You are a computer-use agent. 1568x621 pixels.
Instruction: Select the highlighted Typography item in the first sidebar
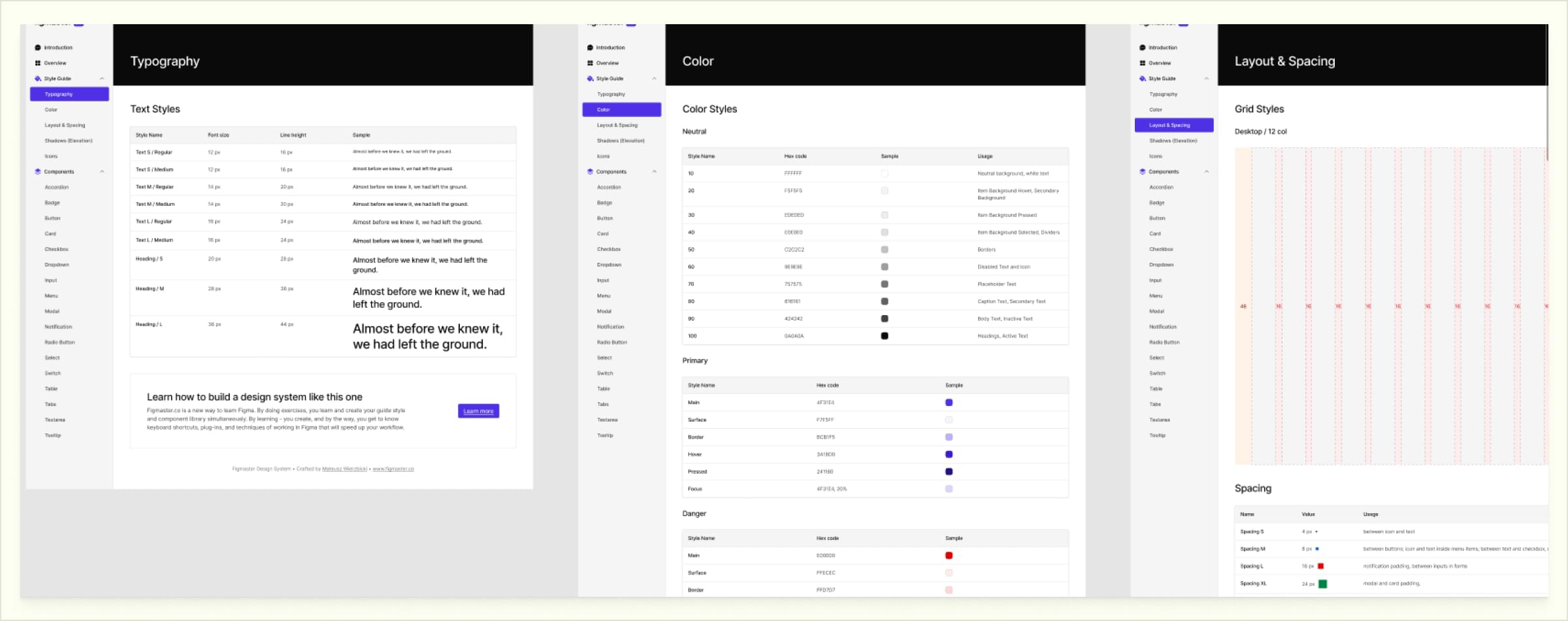69,94
